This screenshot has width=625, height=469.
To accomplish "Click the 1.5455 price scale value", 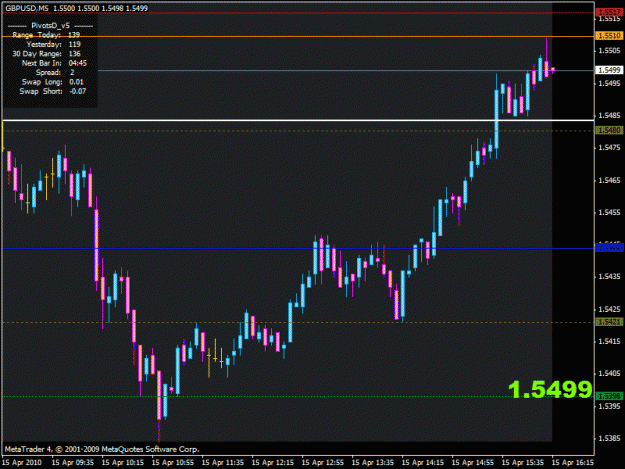I will [x=610, y=212].
